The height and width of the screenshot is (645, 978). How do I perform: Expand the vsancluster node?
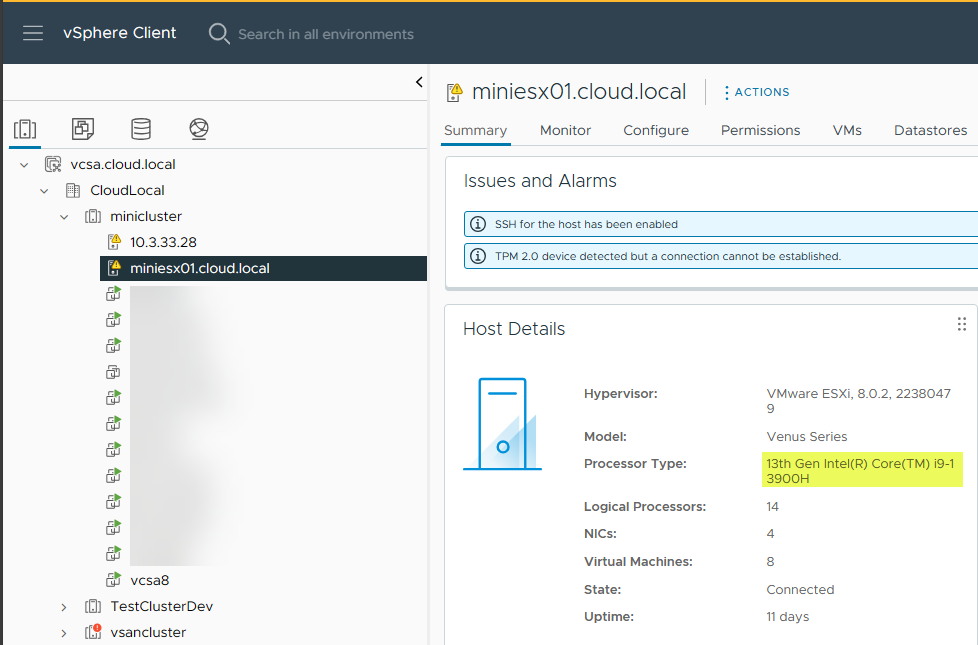click(64, 632)
